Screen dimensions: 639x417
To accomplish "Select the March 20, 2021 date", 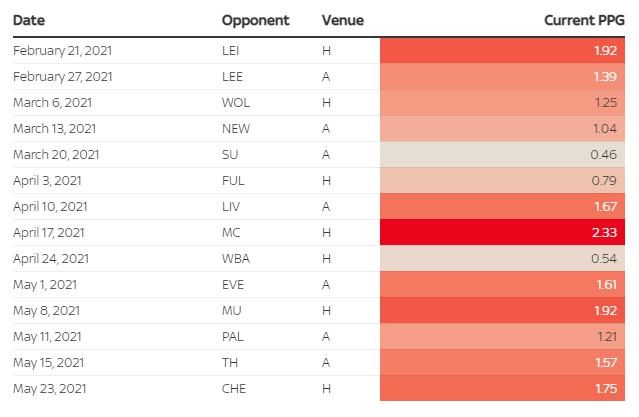I will [56, 154].
